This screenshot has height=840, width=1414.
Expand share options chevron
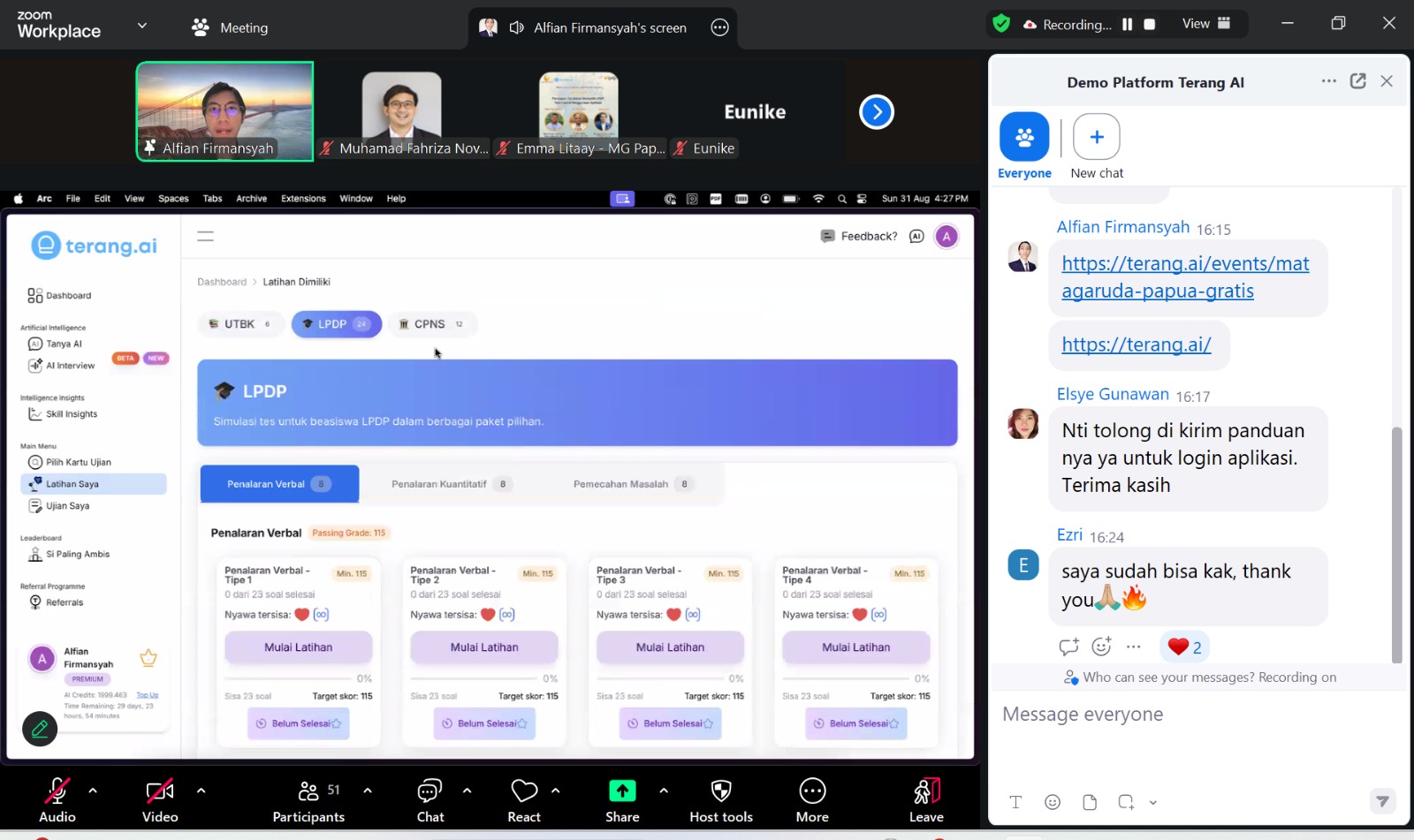tap(664, 791)
